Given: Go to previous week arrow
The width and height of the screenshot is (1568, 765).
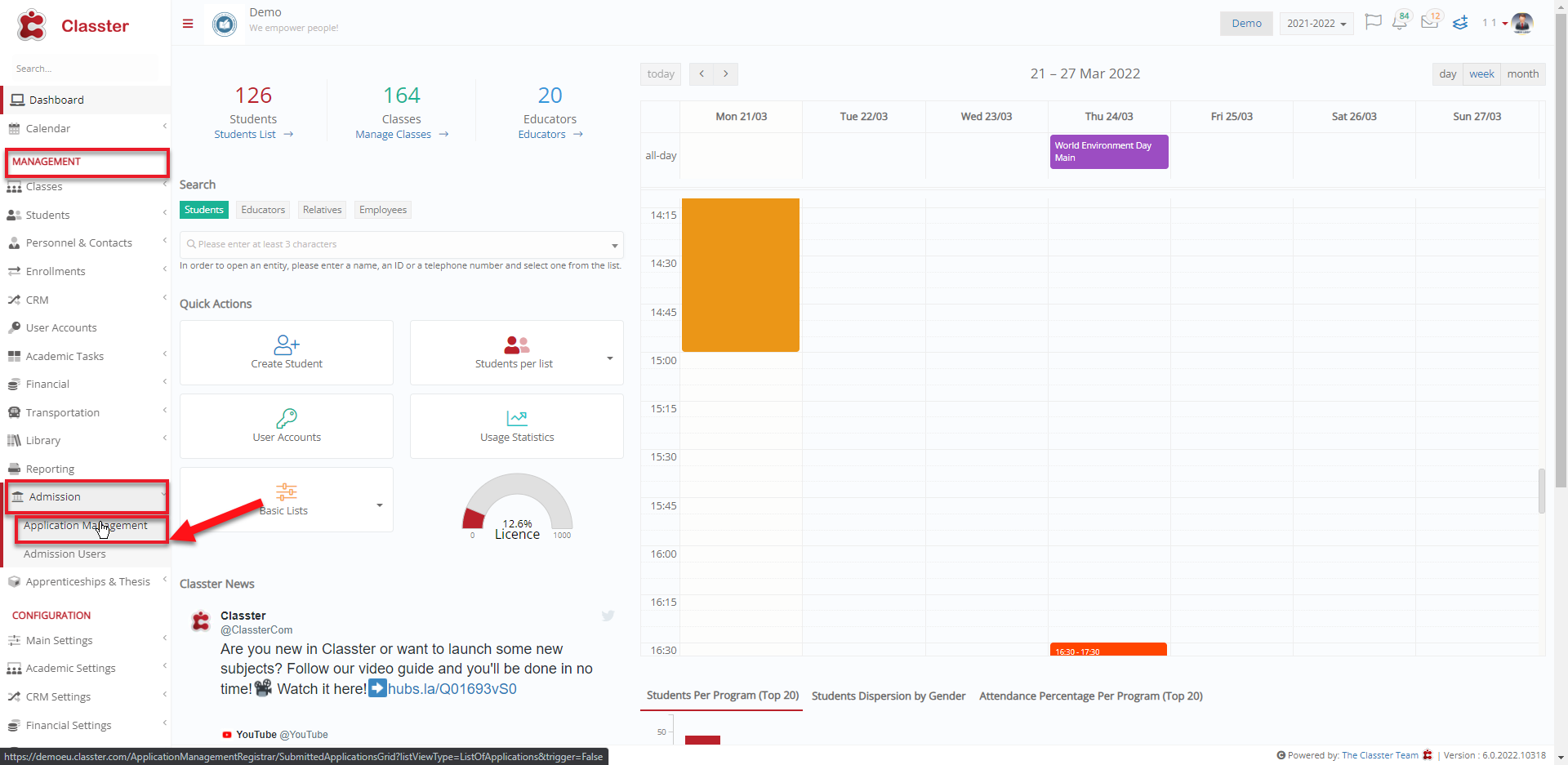Looking at the screenshot, I should [x=702, y=73].
